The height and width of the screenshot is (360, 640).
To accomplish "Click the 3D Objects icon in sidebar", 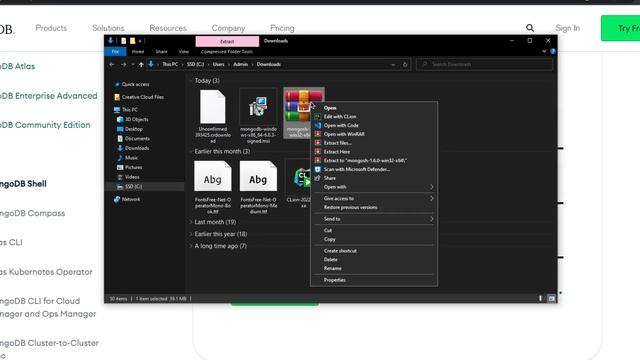I will [120, 119].
